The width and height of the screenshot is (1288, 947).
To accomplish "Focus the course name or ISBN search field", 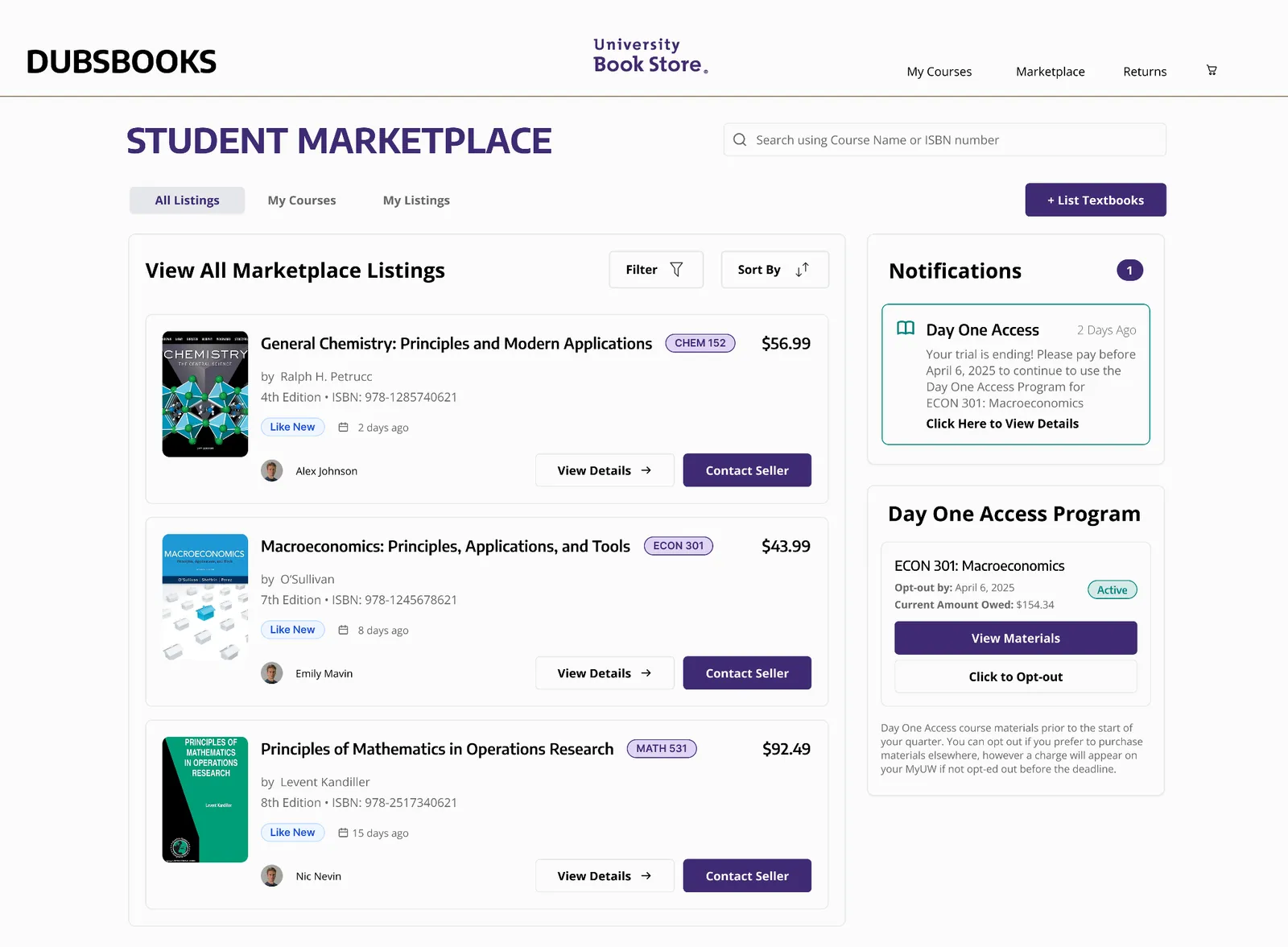I will coord(944,140).
